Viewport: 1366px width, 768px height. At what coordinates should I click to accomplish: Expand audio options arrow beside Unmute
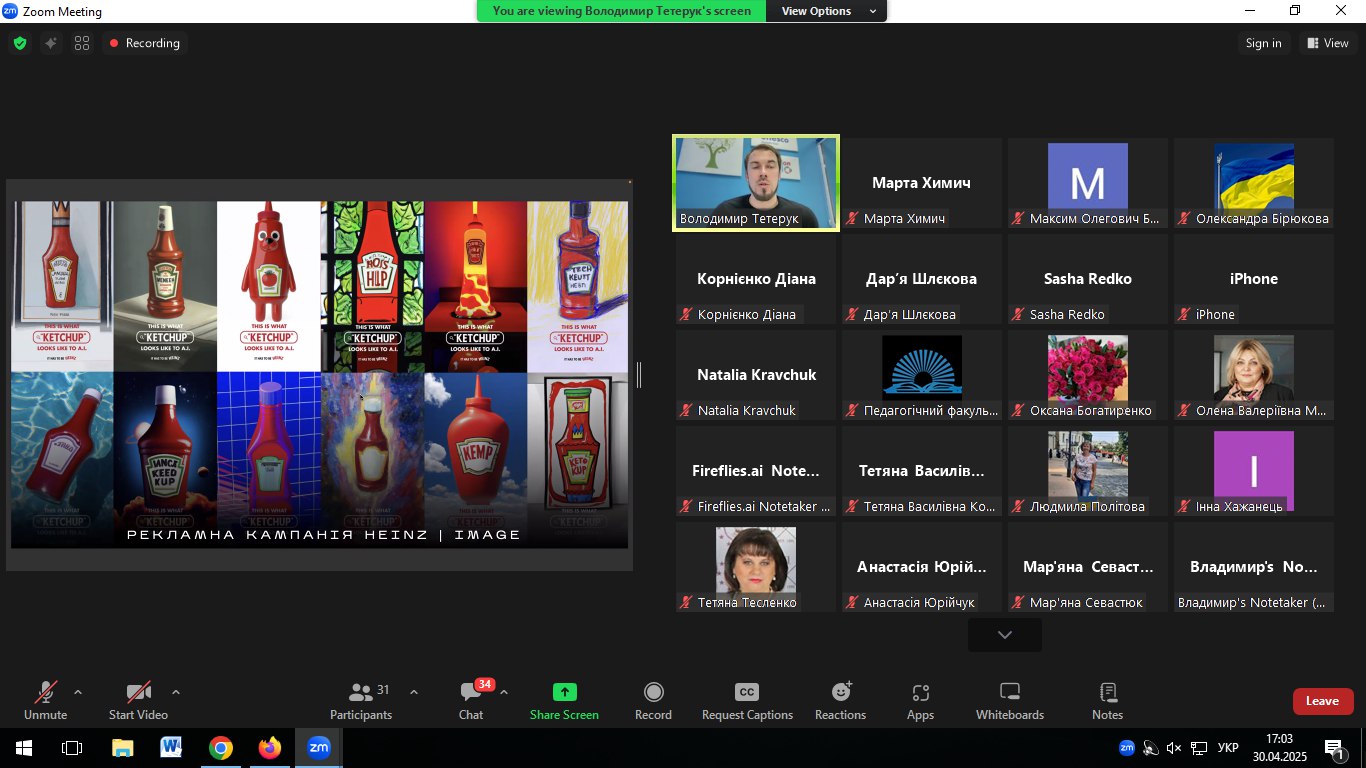78,692
